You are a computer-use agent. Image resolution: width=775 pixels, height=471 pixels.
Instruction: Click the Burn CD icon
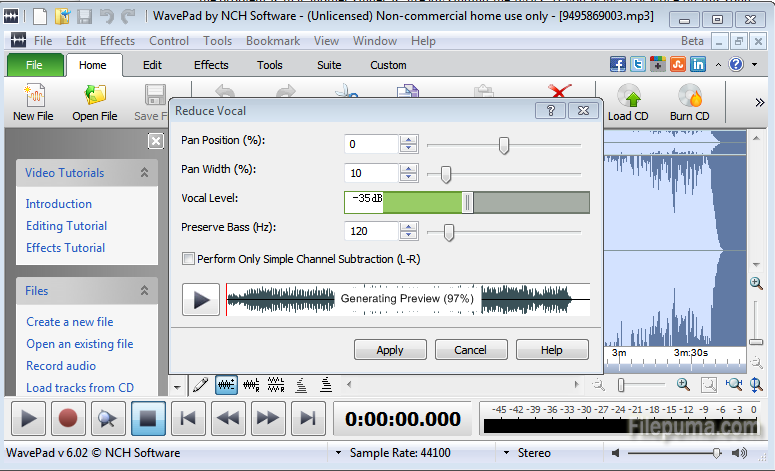click(x=689, y=98)
